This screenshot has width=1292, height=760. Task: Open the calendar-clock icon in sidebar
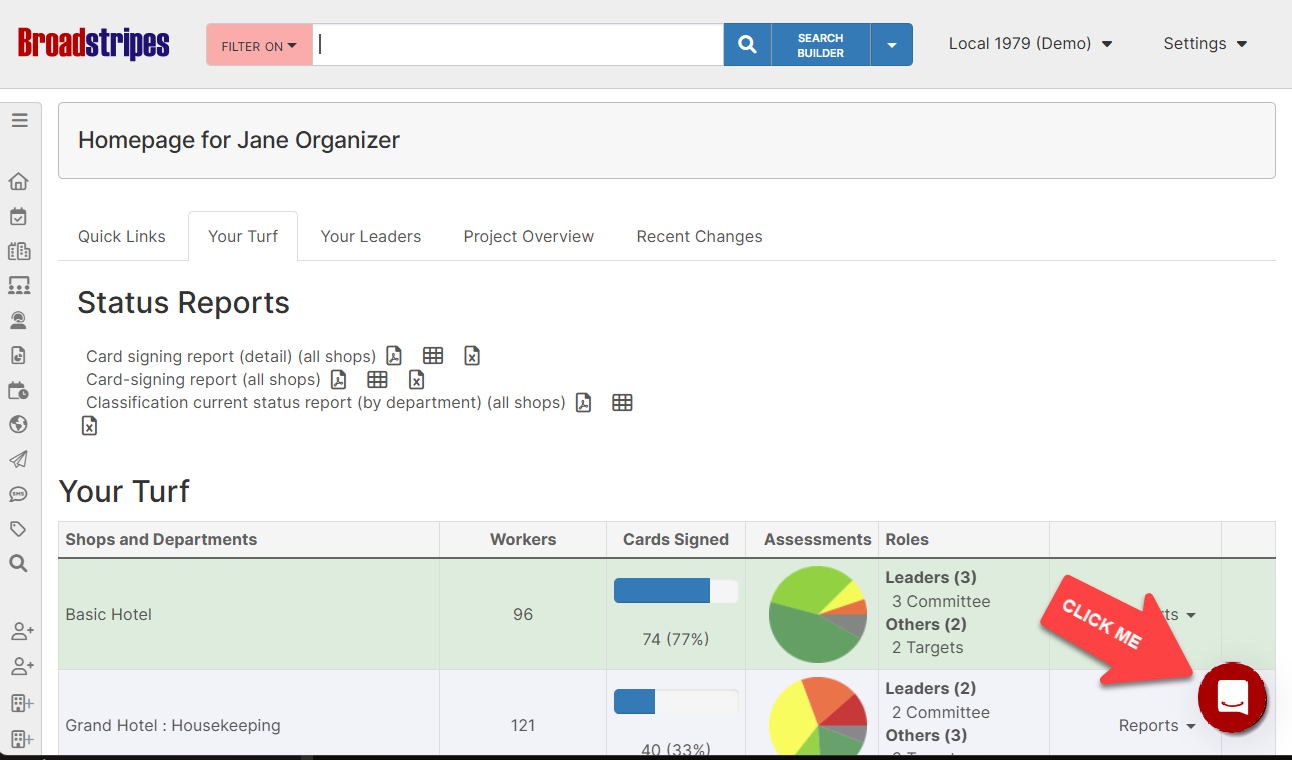tap(18, 390)
